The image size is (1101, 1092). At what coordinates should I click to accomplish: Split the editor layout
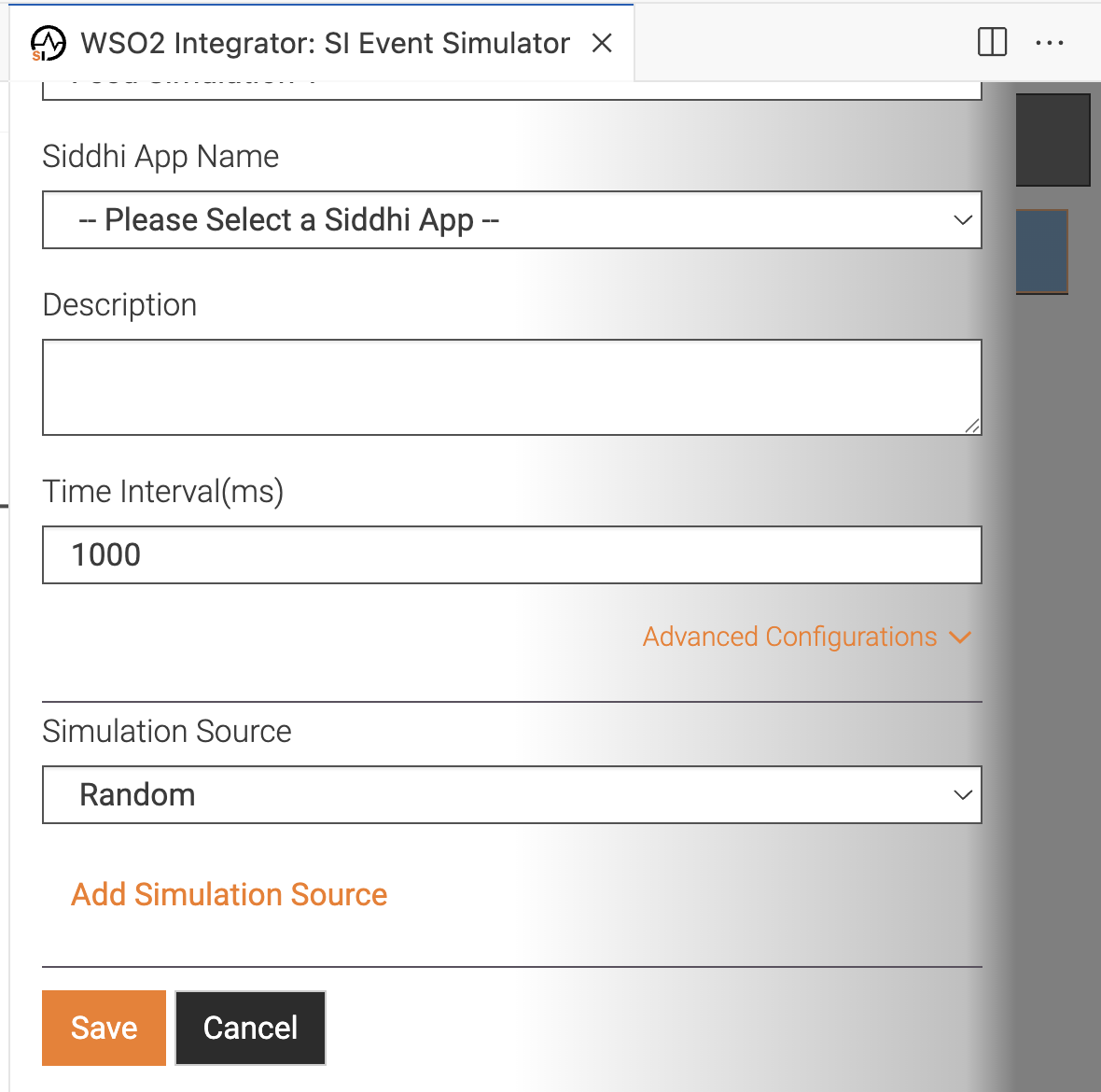[x=992, y=42]
